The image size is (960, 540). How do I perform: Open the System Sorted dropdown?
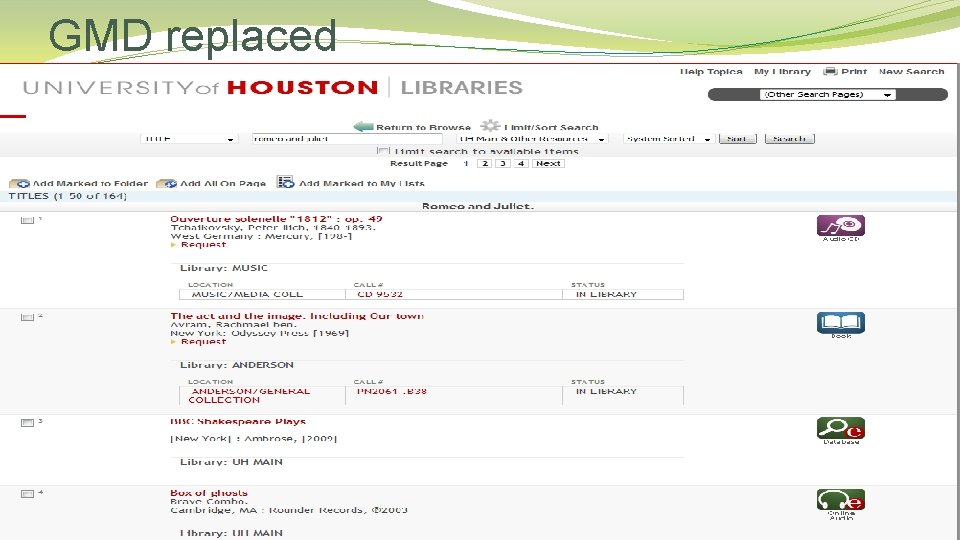point(669,139)
